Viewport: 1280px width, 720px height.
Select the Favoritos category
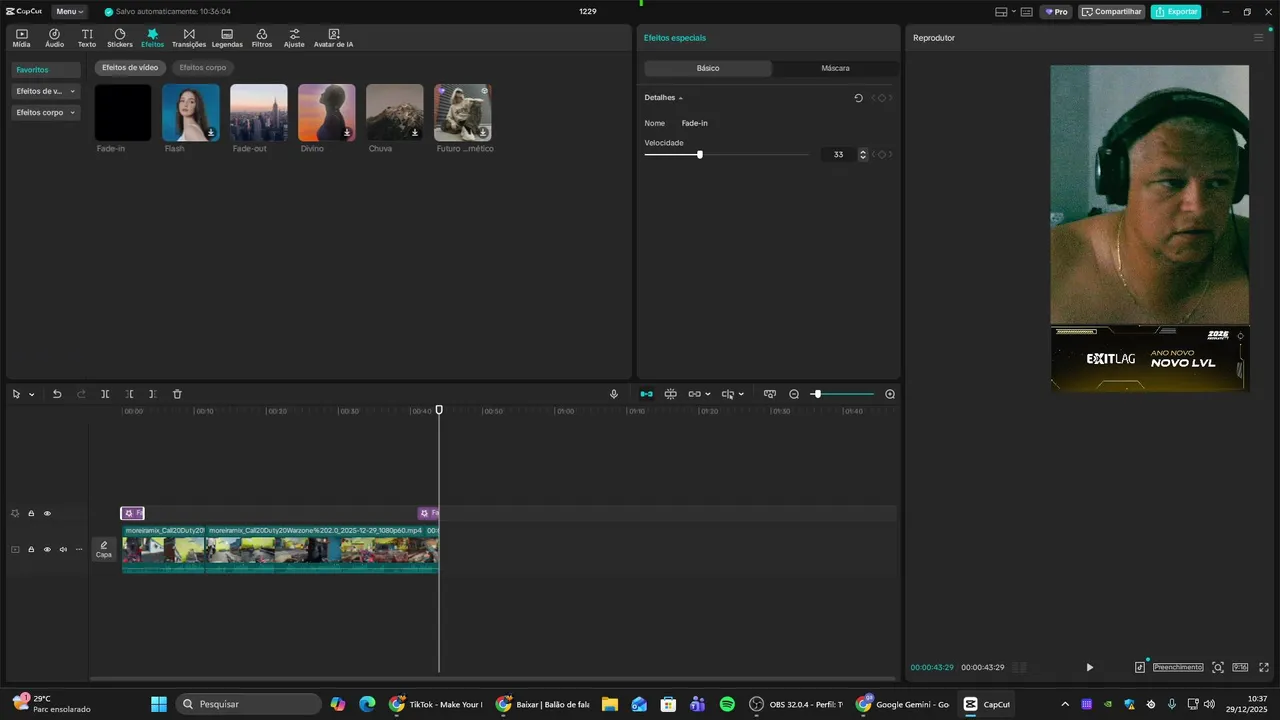(46, 70)
